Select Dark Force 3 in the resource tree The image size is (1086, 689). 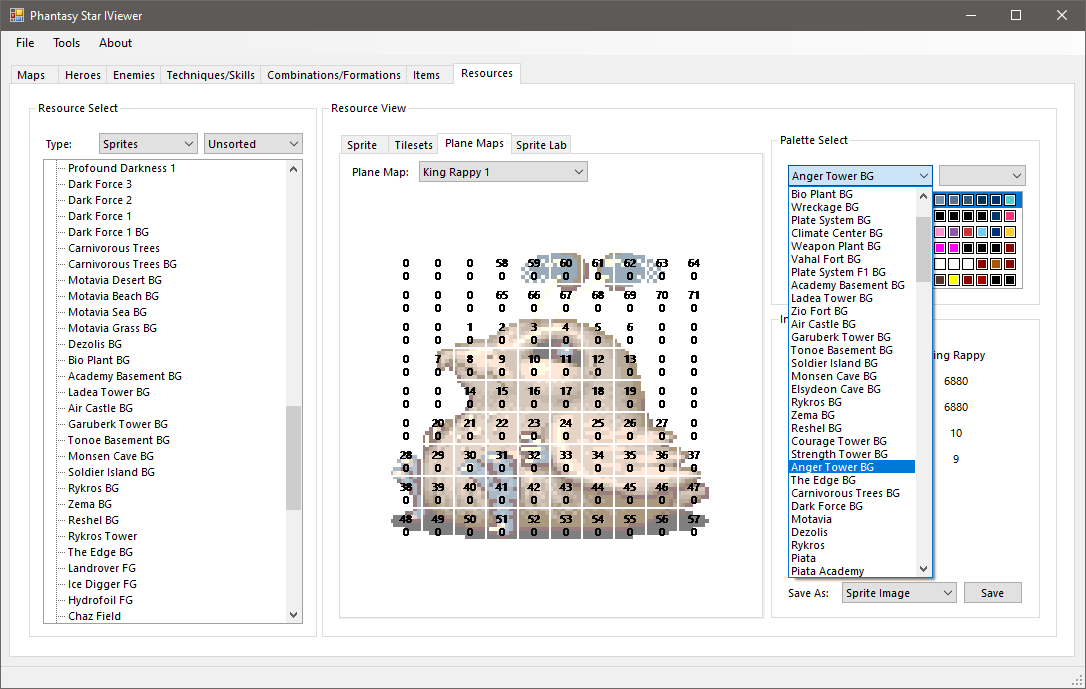pyautogui.click(x=100, y=184)
